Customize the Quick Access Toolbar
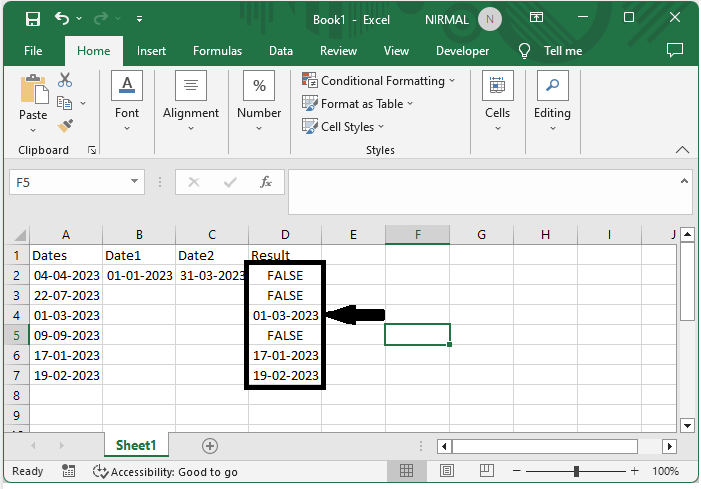This screenshot has width=701, height=489. tap(139, 19)
